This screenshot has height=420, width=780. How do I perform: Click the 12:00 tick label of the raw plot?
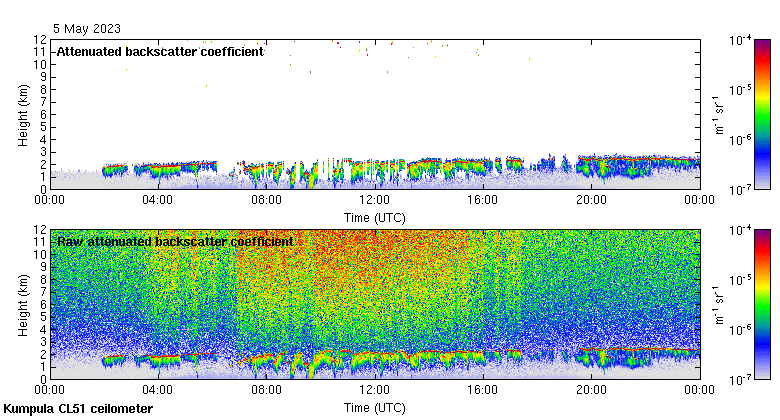pyautogui.click(x=375, y=390)
